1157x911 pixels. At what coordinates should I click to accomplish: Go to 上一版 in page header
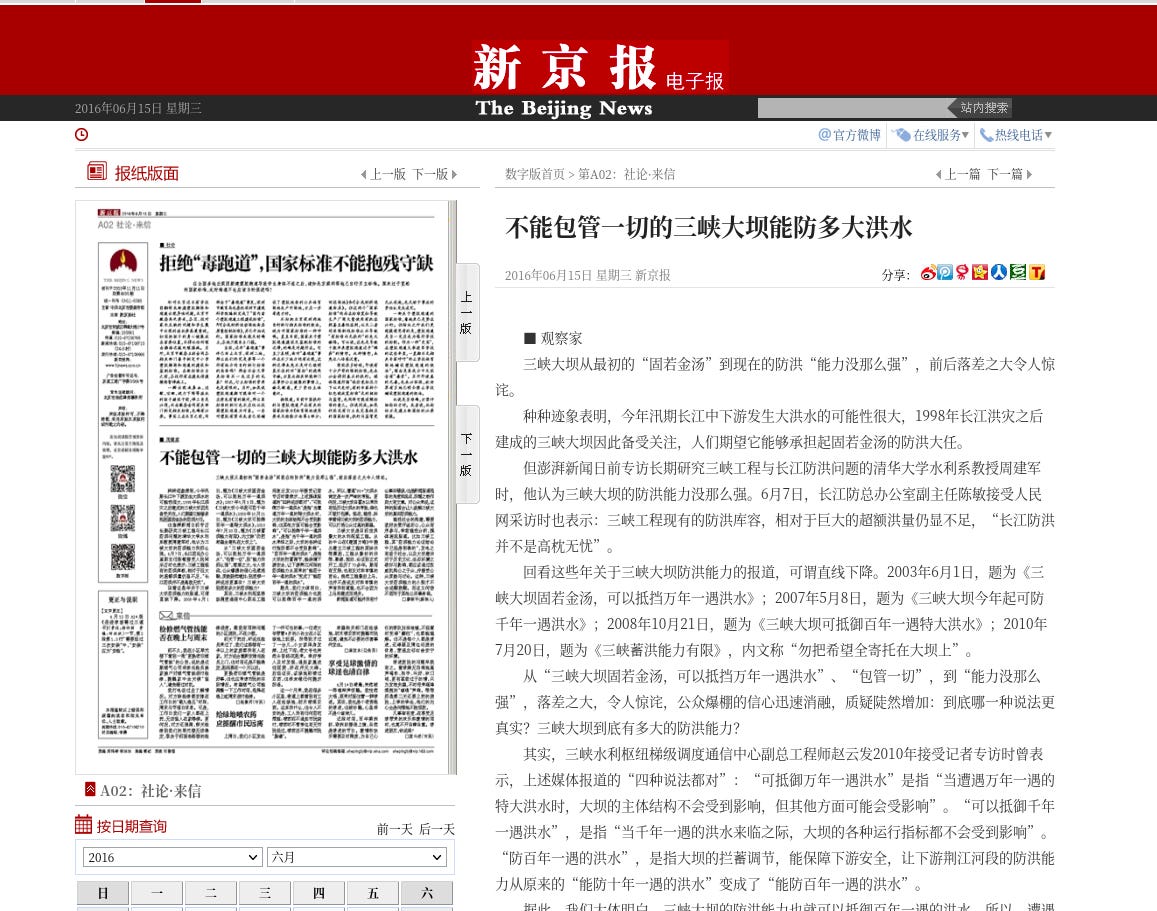(x=383, y=174)
